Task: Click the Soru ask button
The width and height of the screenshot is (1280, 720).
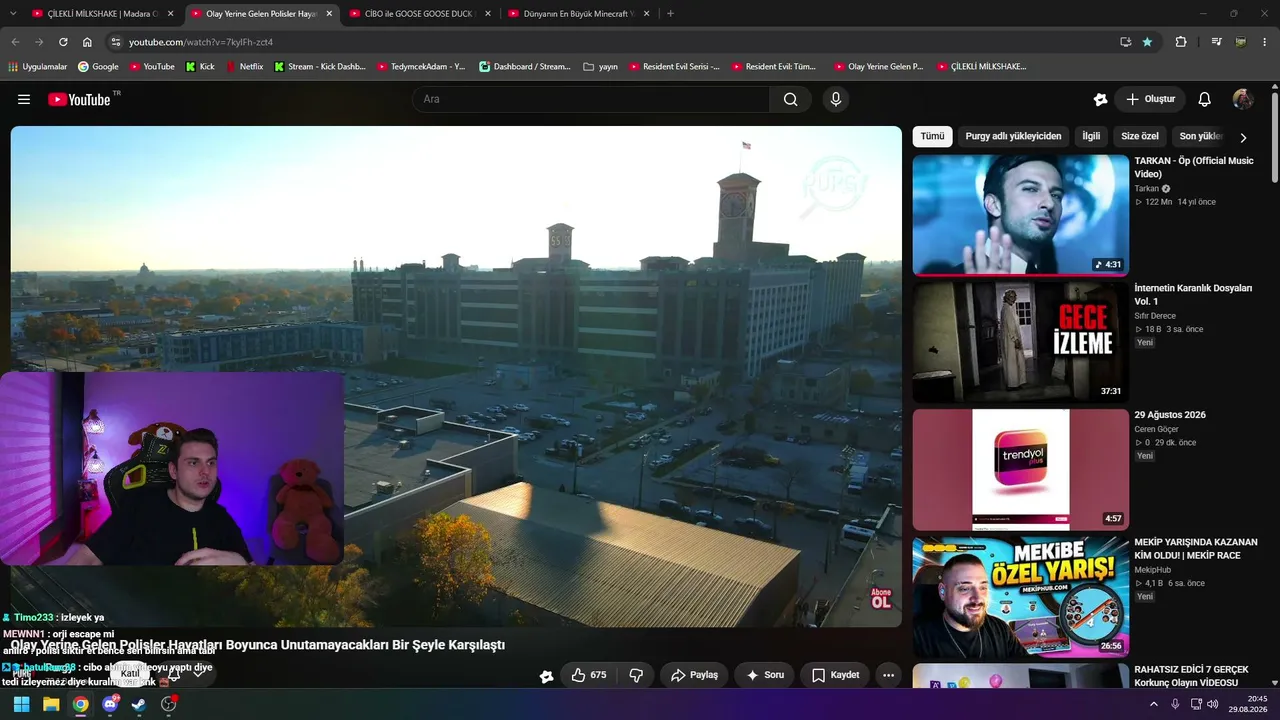Action: [764, 675]
